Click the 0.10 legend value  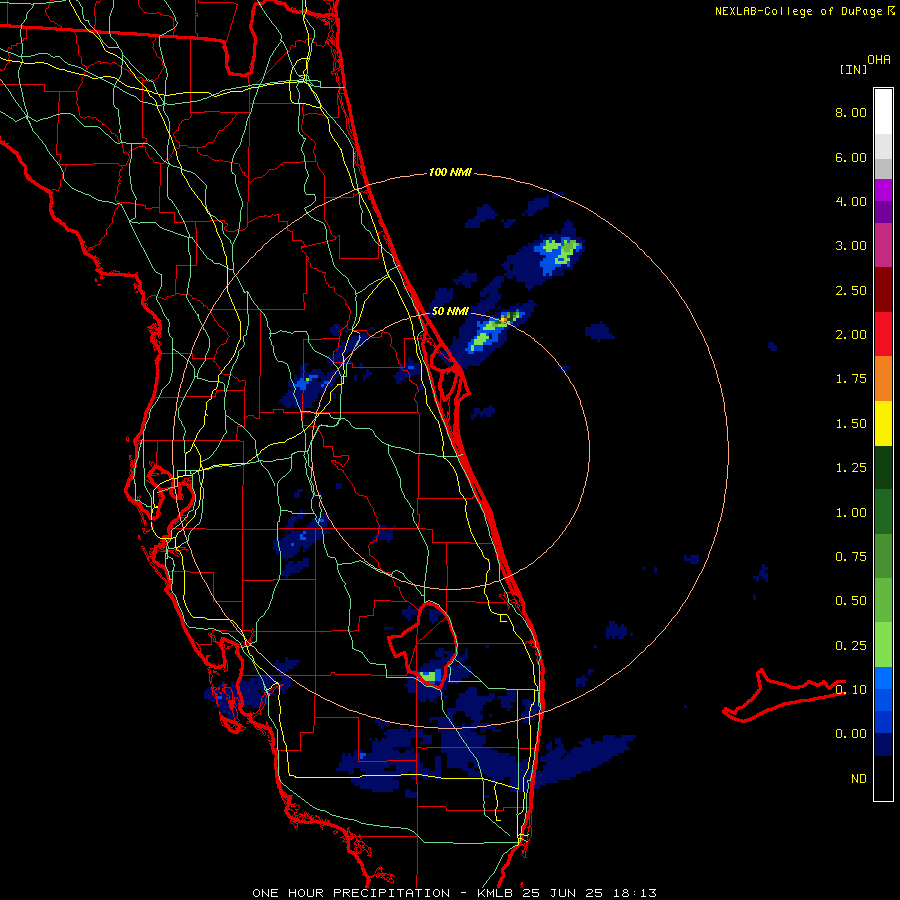pos(851,690)
